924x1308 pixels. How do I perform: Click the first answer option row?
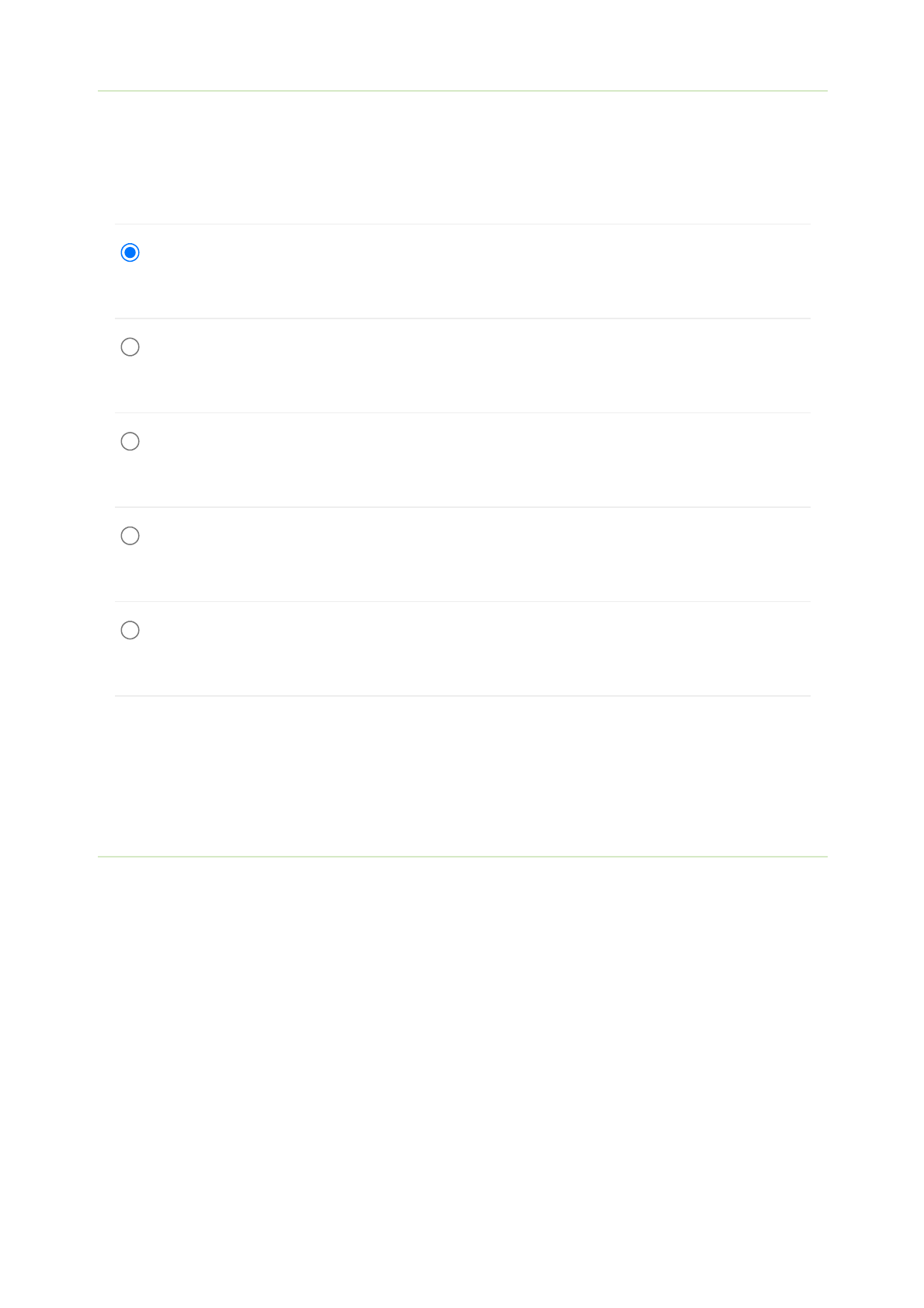pyautogui.click(x=462, y=271)
